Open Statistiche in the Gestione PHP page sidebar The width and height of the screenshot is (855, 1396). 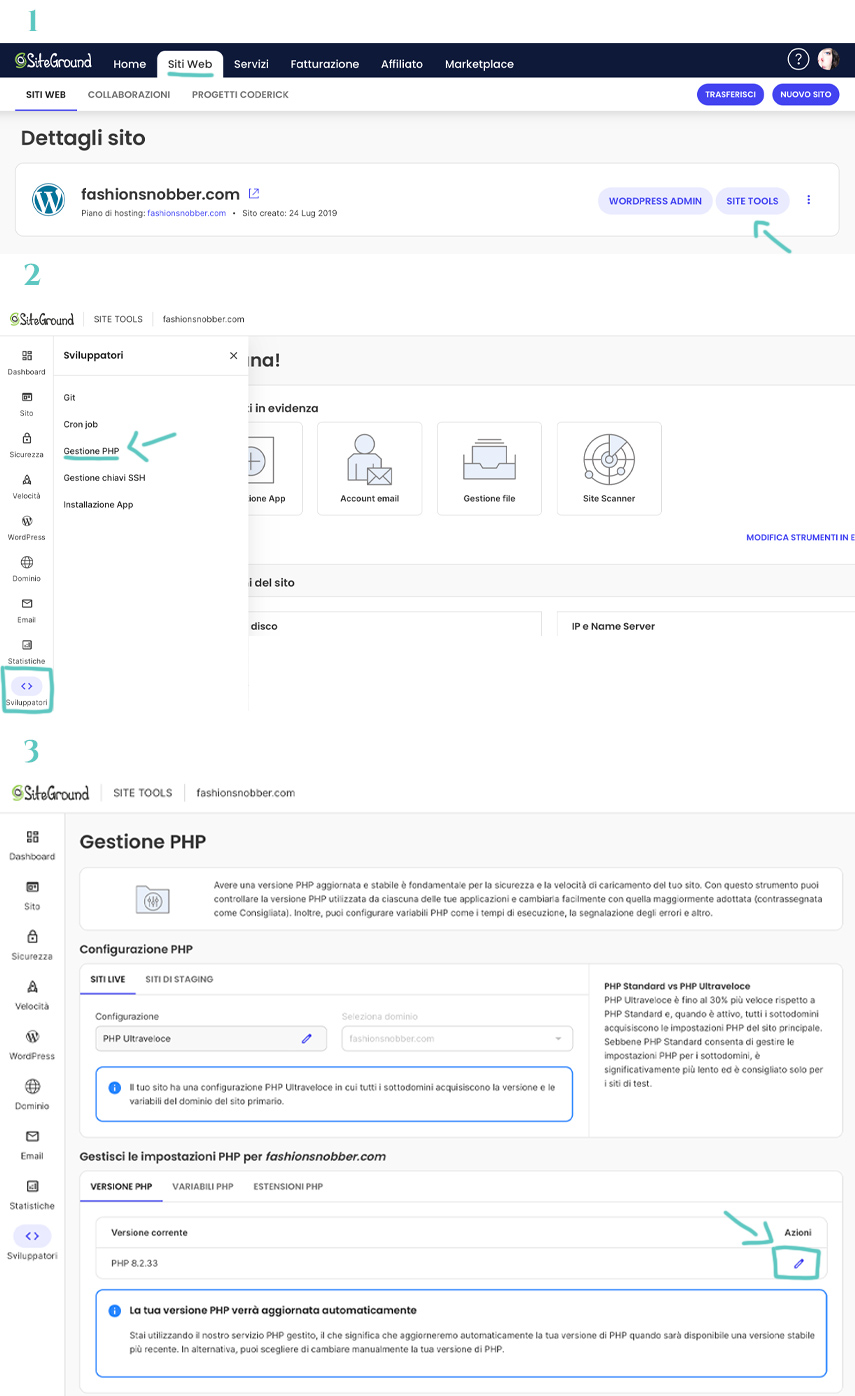coord(32,1194)
